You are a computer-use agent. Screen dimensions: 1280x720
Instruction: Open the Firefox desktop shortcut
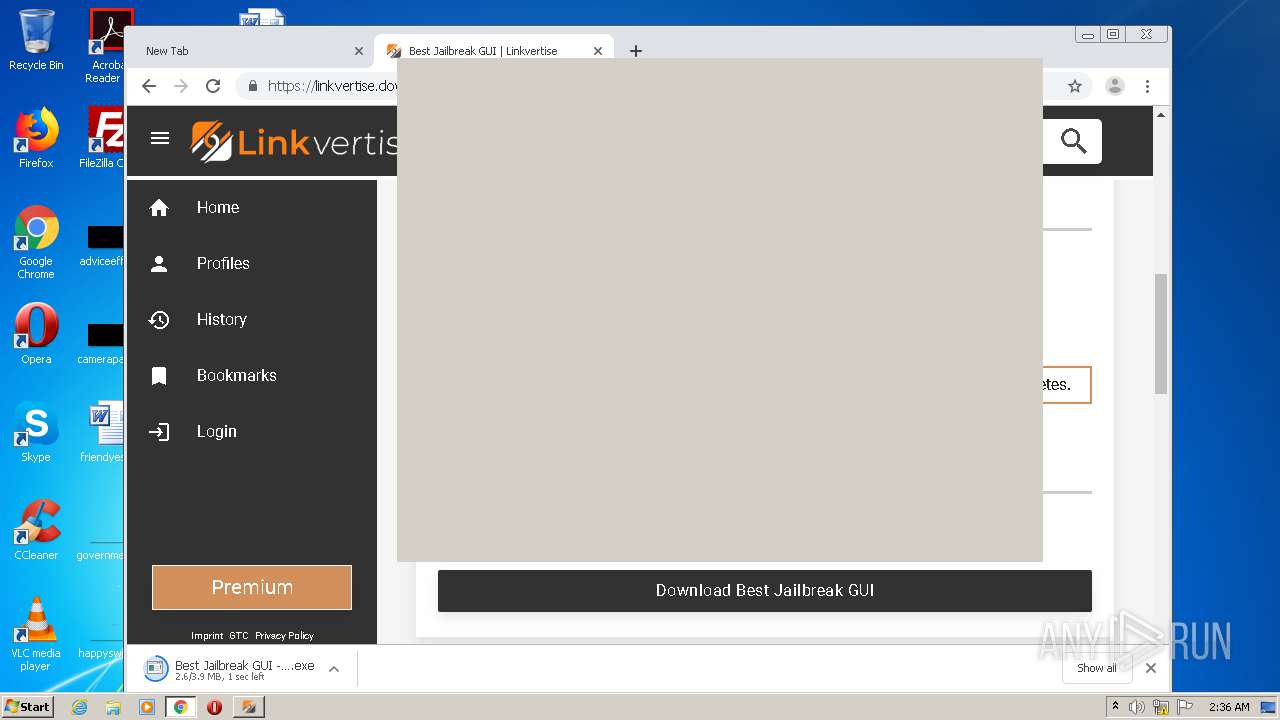tap(36, 138)
